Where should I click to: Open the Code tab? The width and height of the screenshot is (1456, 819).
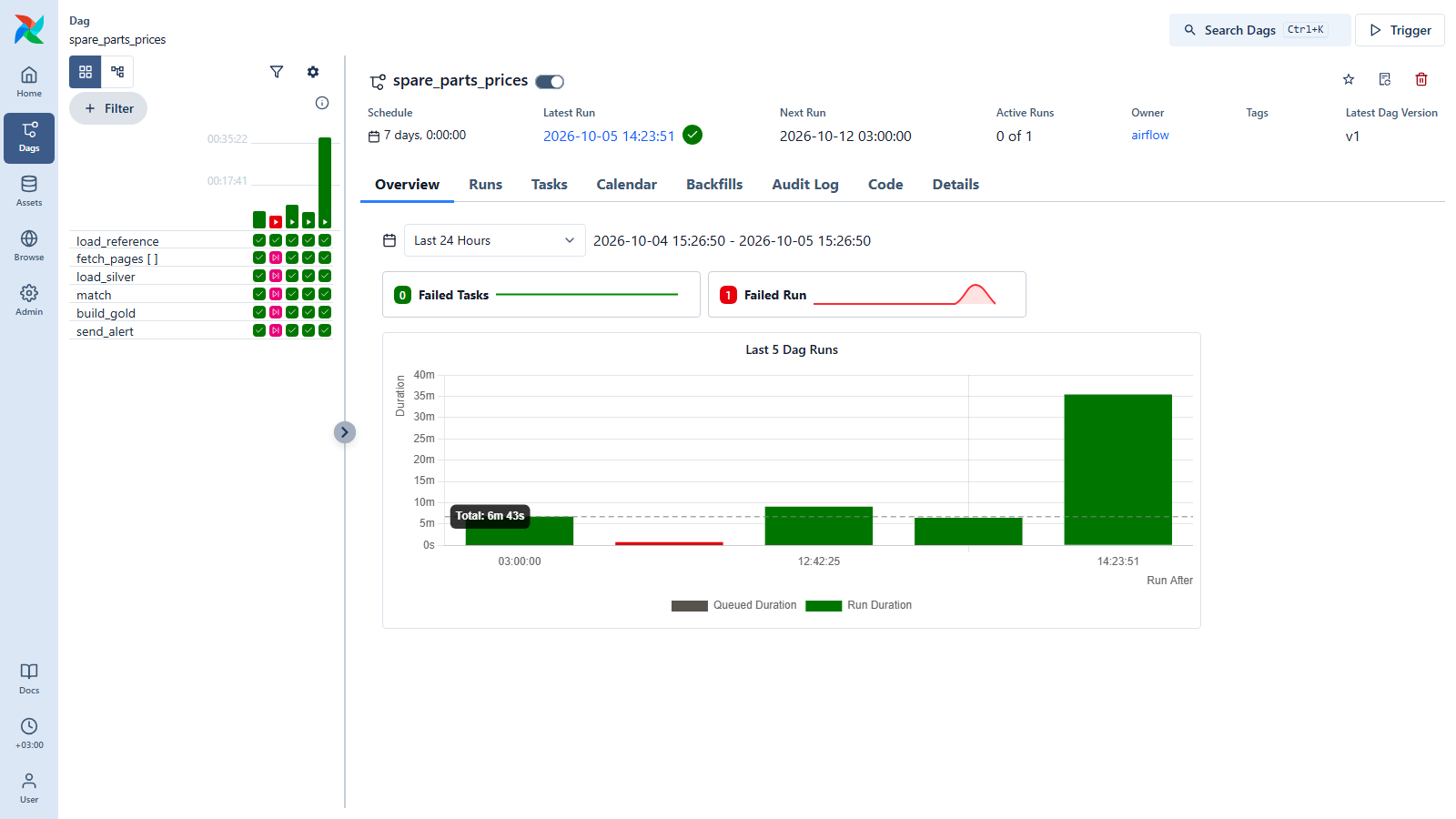click(885, 184)
